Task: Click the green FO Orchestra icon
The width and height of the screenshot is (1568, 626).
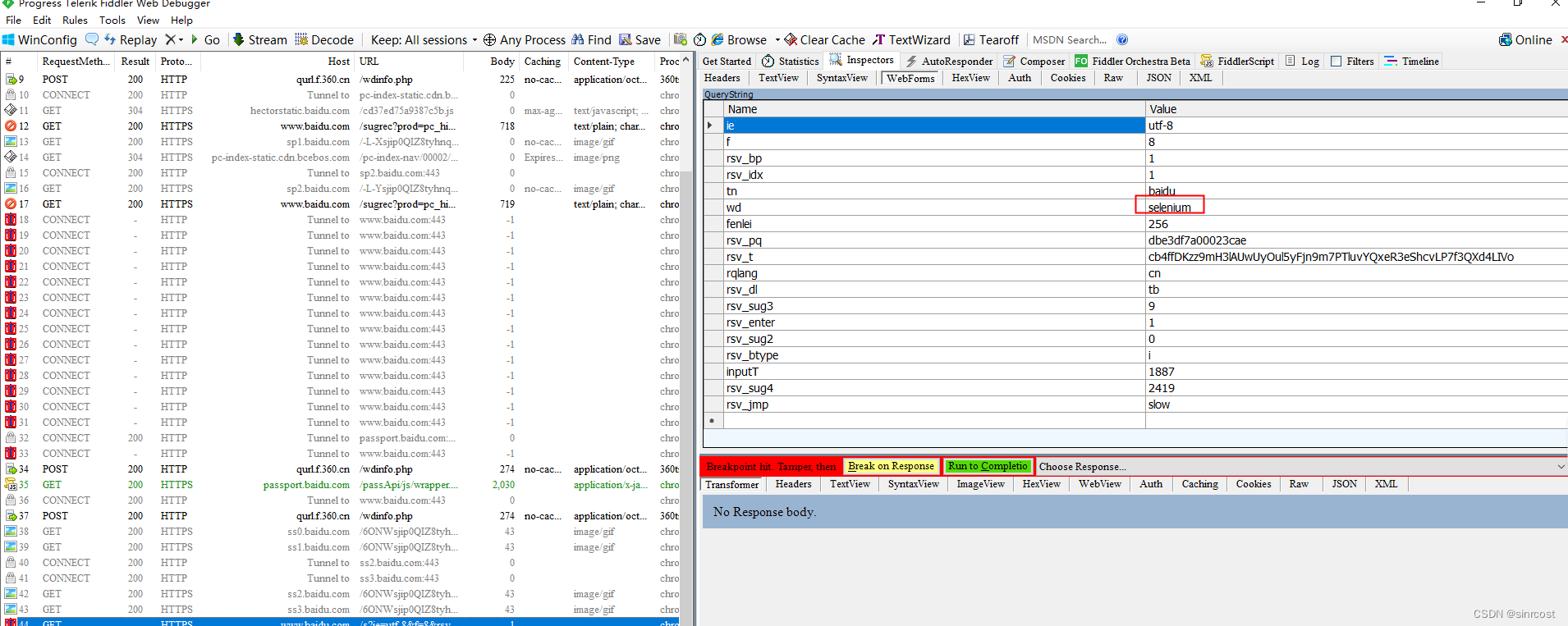Action: pyautogui.click(x=1081, y=61)
